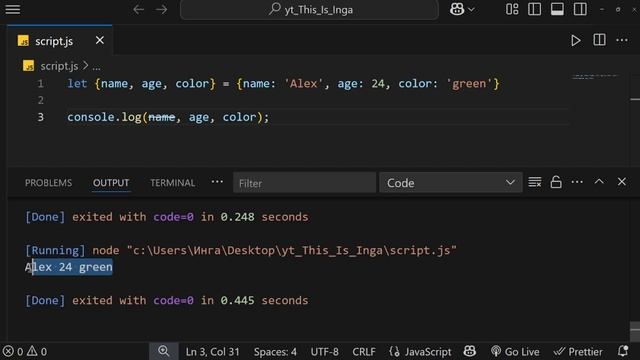The height and width of the screenshot is (360, 640).
Task: Toggle the bottom panel visibility
Action: click(x=557, y=9)
